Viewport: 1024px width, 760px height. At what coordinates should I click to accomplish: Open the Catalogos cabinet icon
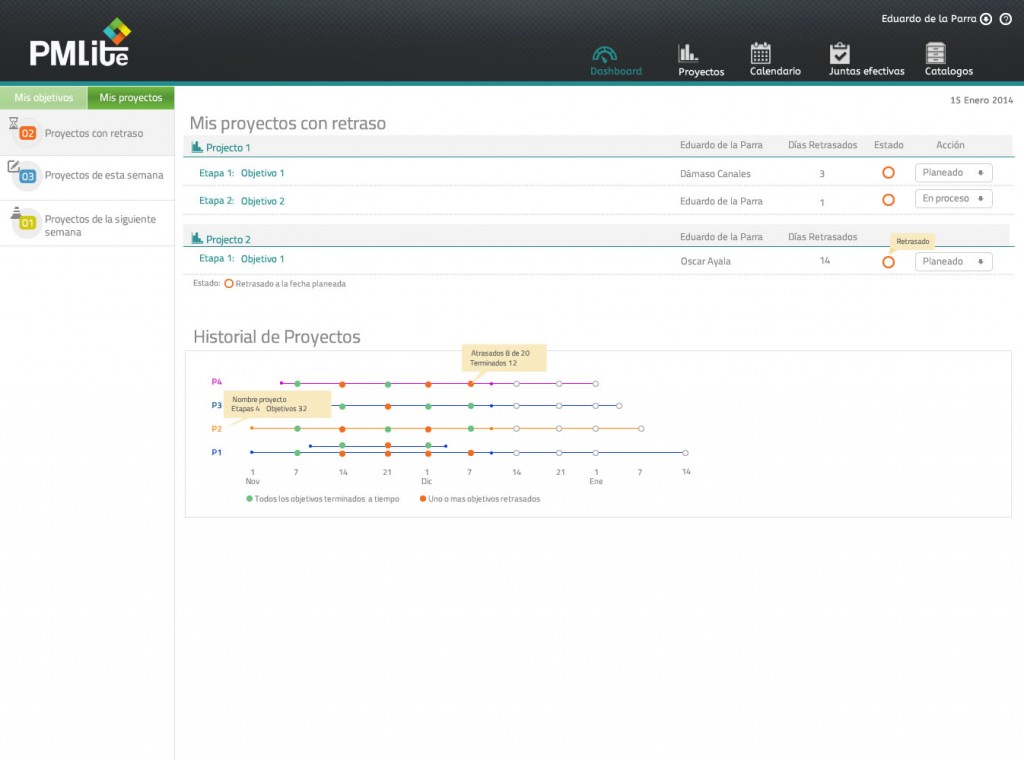pyautogui.click(x=936, y=53)
